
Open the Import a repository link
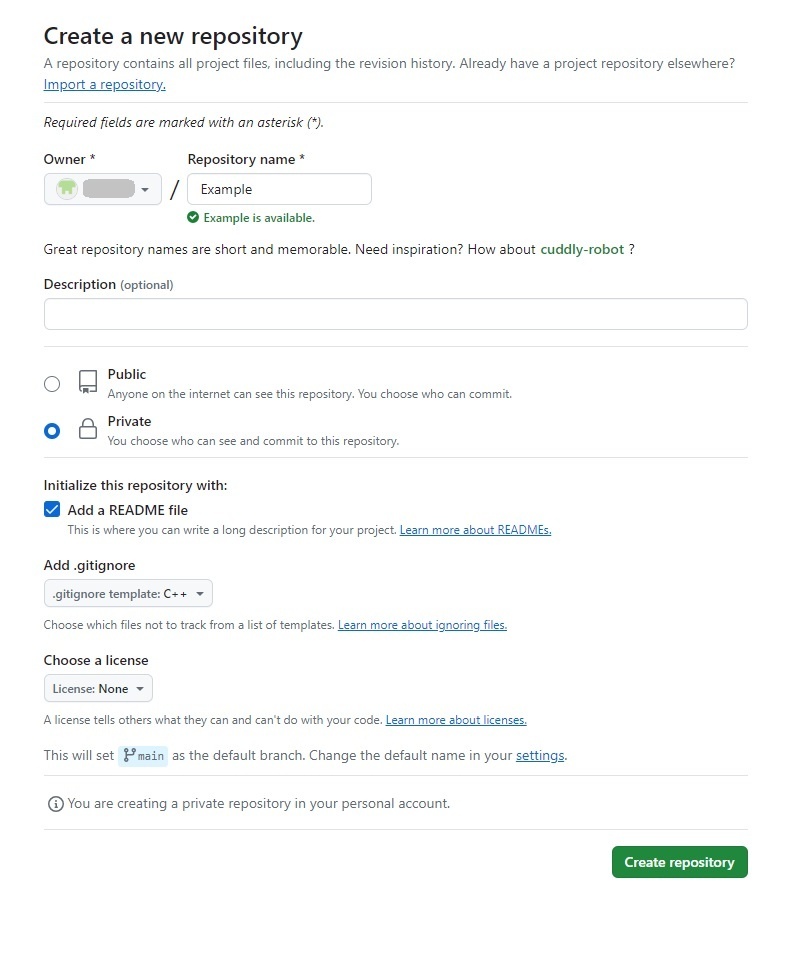click(x=104, y=84)
